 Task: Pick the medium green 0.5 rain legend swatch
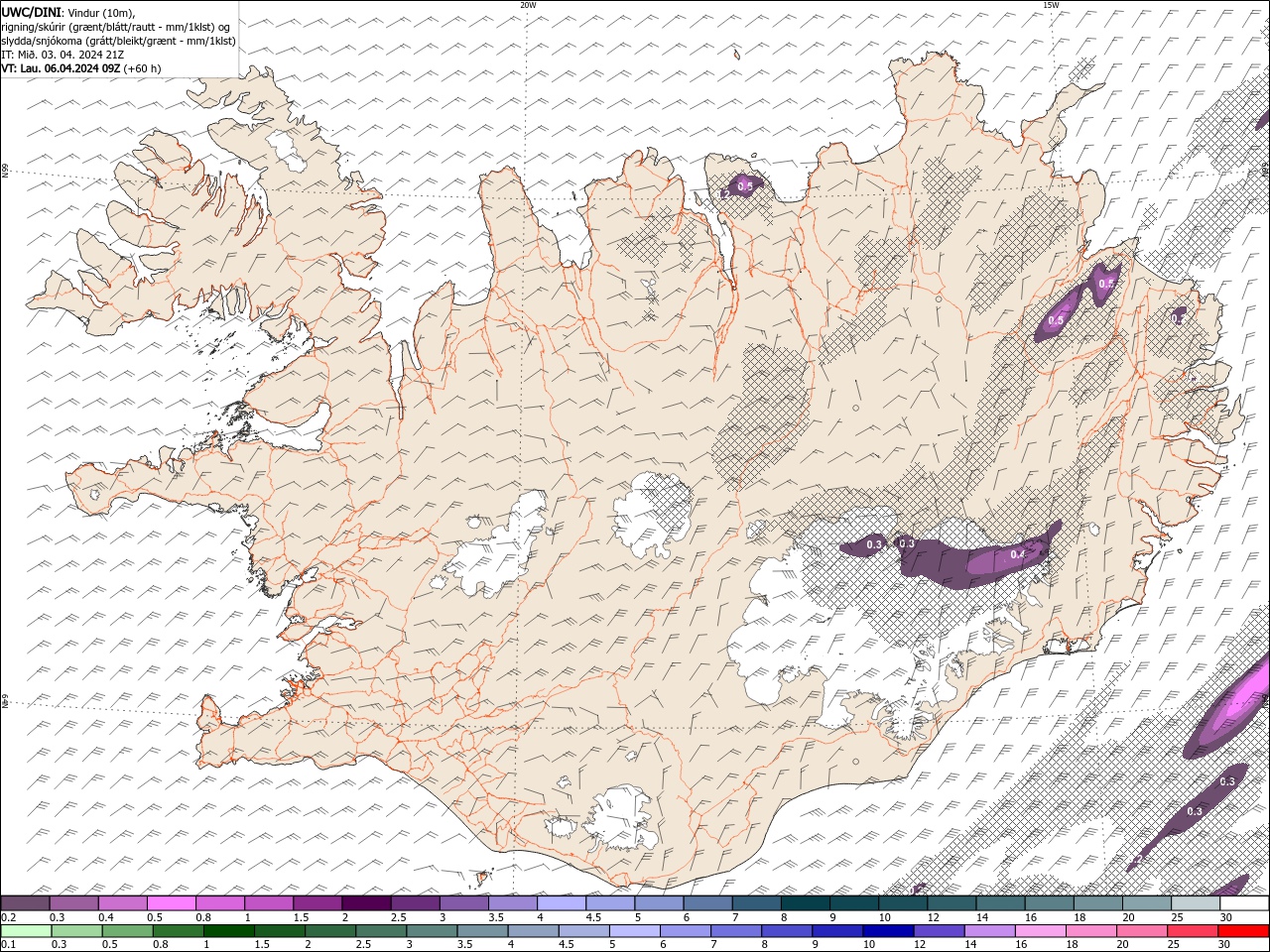(x=128, y=931)
